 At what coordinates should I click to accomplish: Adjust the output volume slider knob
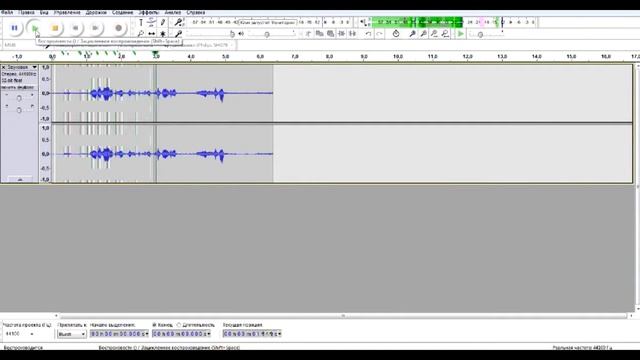point(267,35)
